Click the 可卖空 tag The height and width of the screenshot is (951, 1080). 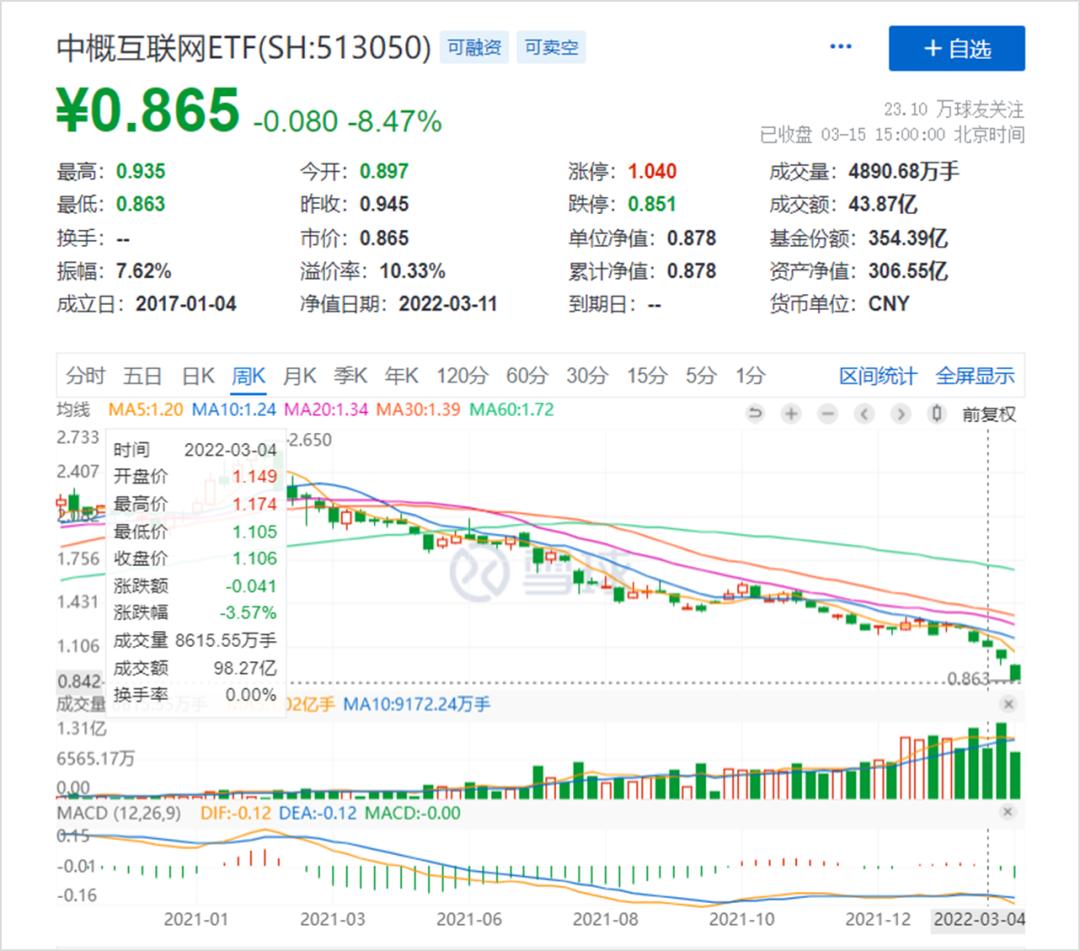click(x=551, y=48)
